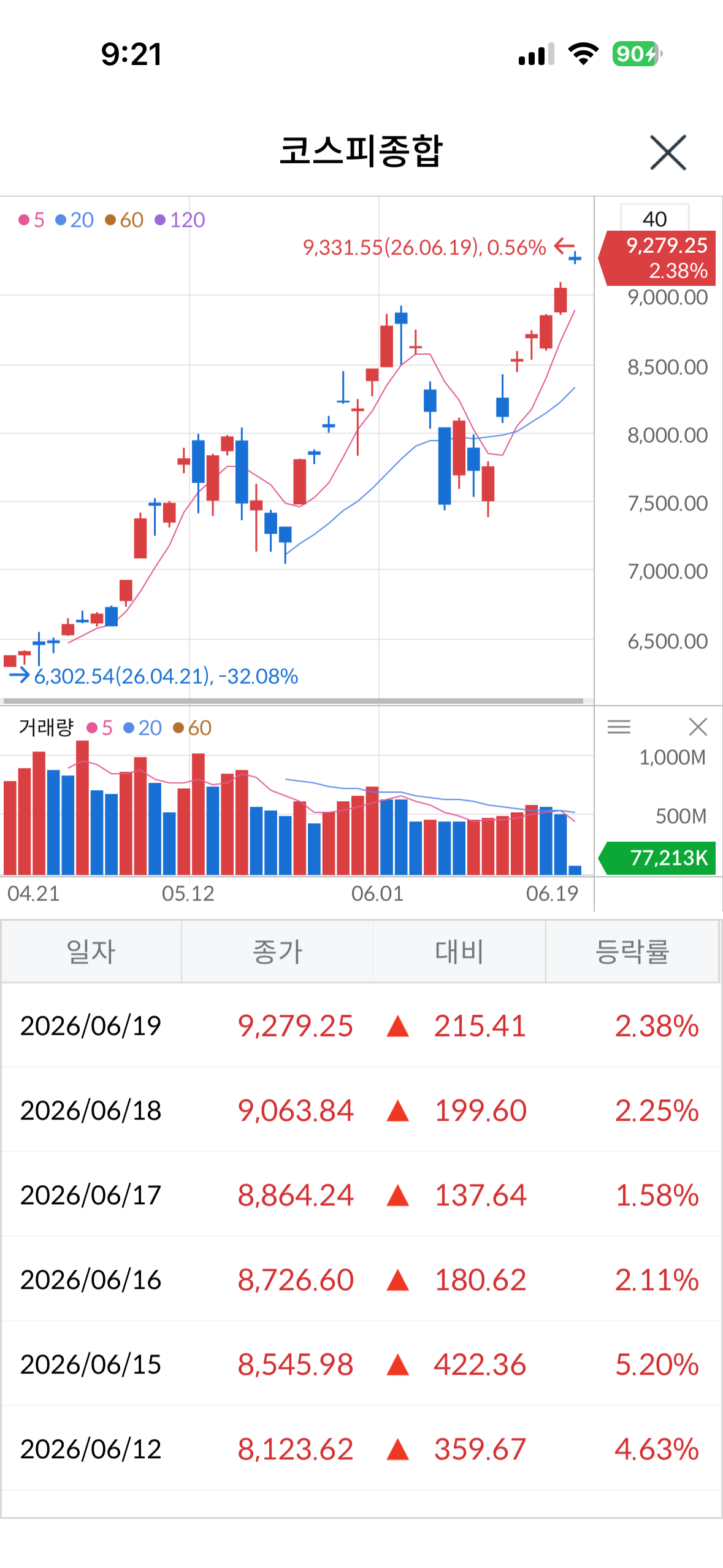
Task: Tap the blue plus marker at the chart peak
Action: pos(575,259)
